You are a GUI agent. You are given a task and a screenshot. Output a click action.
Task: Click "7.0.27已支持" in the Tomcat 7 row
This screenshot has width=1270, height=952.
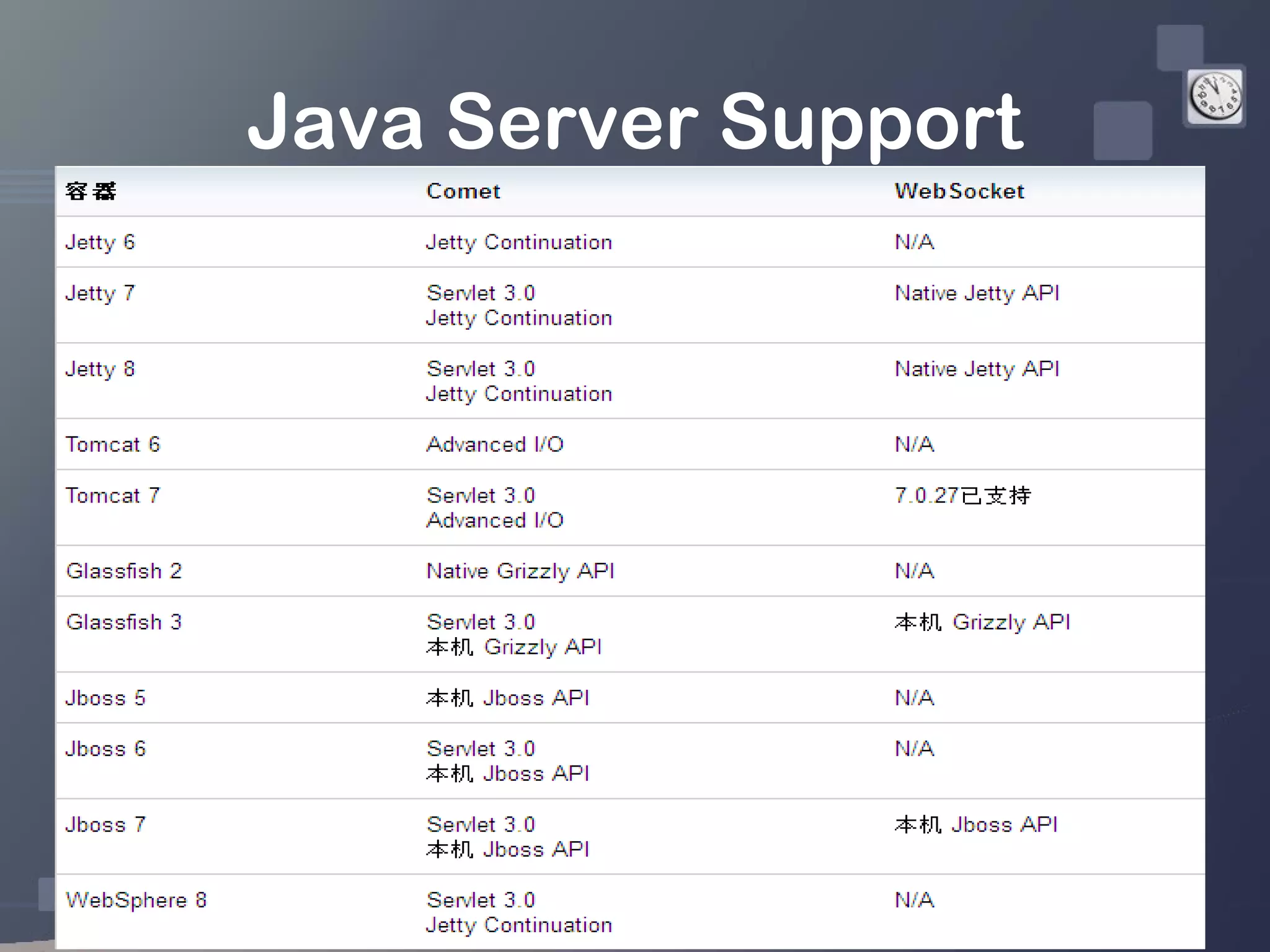tap(962, 495)
